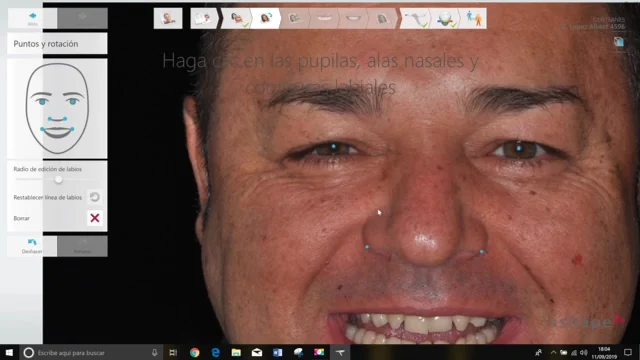Screen dimensions: 640x360
Task: Select the articulator tool step
Action: (x=415, y=18)
